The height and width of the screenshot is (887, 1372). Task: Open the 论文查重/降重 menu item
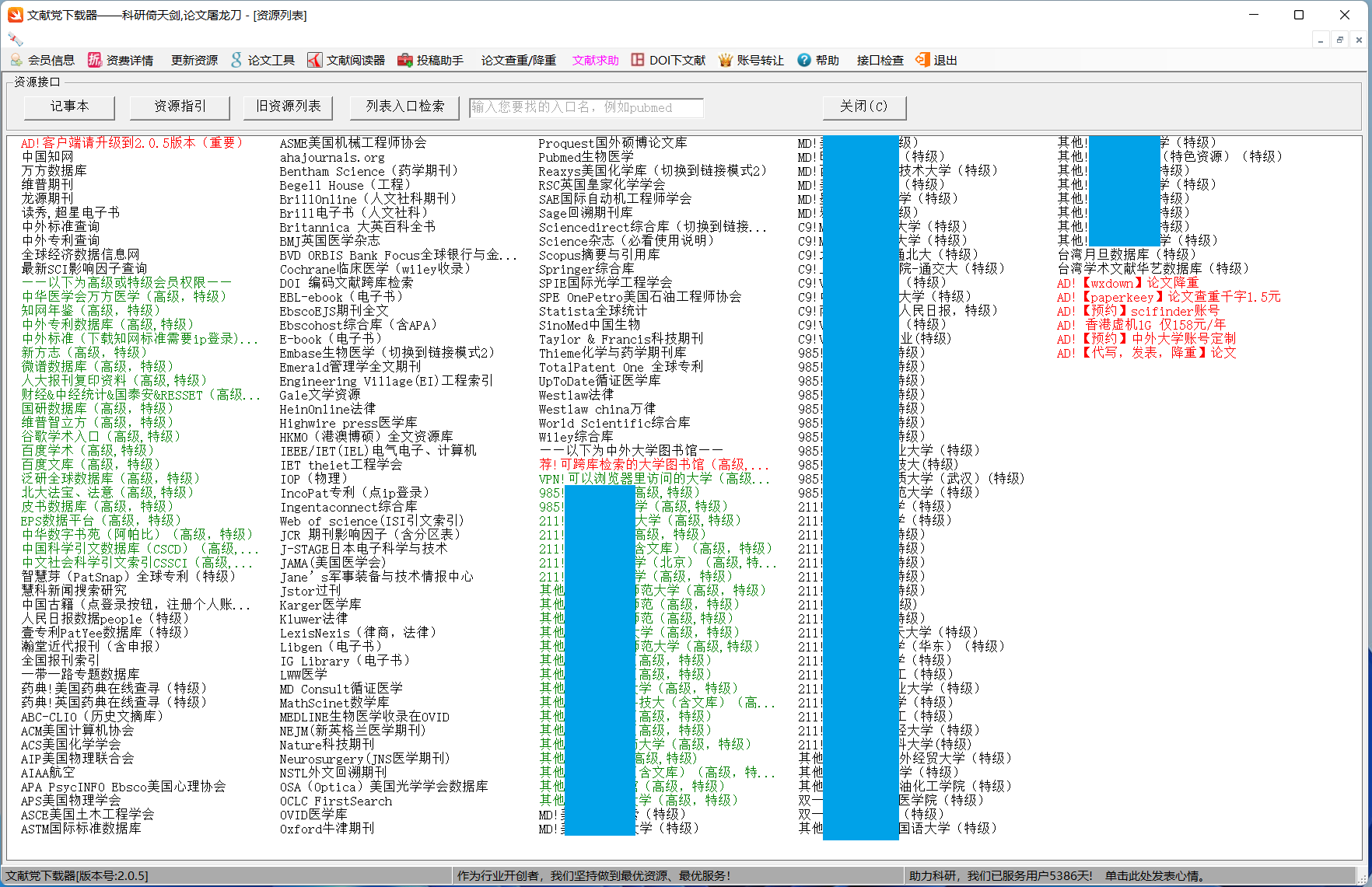coord(518,60)
